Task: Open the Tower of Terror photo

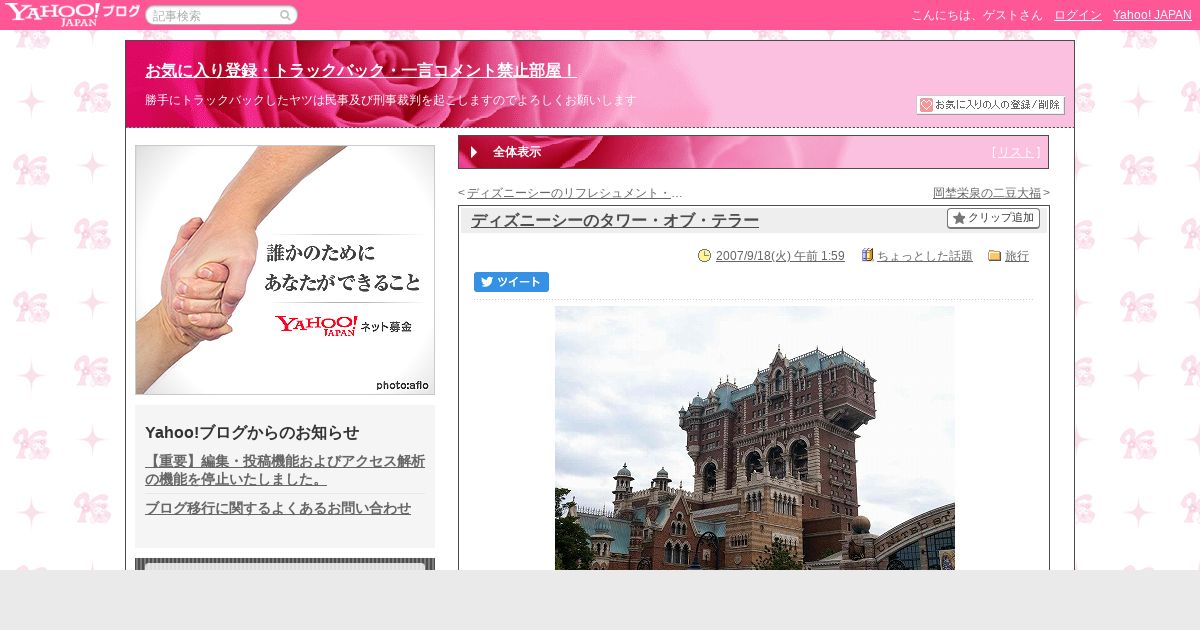Action: (755, 438)
